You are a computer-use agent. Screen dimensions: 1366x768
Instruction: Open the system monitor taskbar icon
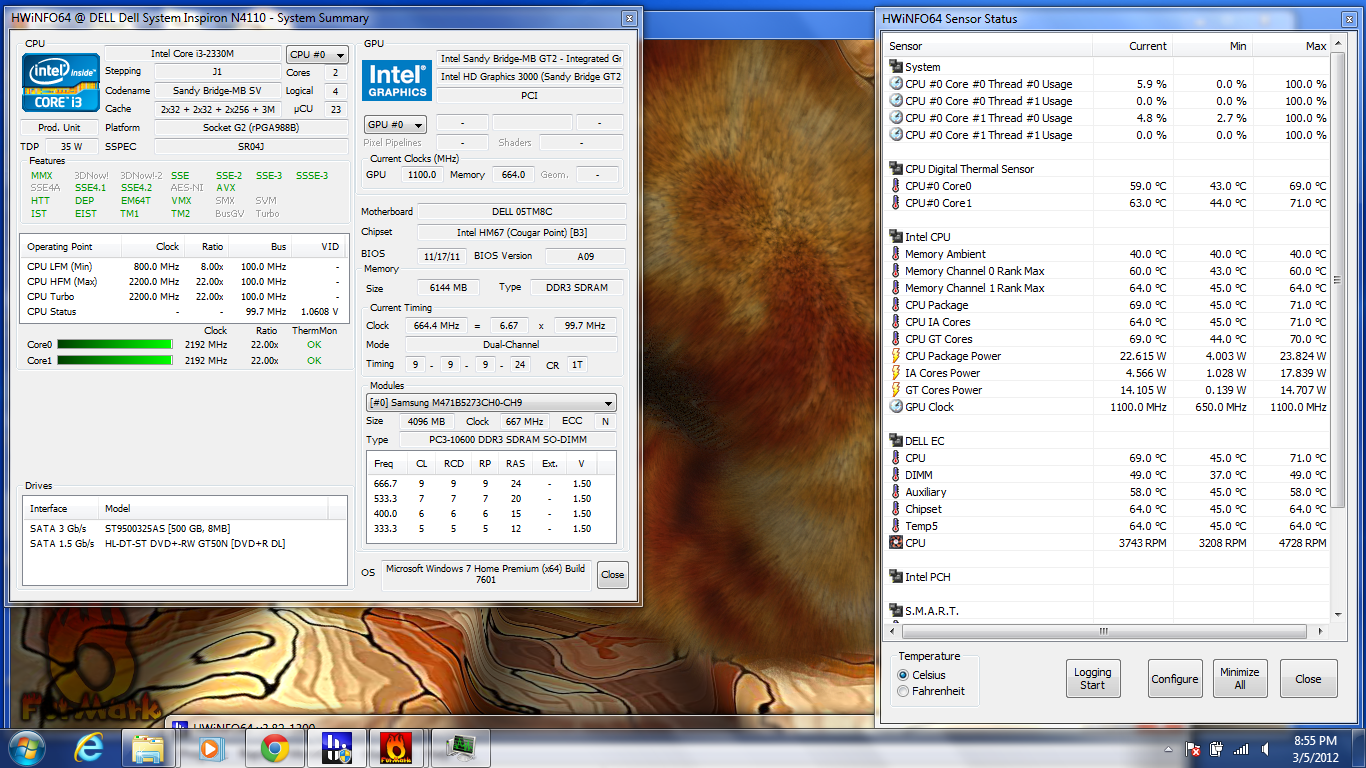460,748
